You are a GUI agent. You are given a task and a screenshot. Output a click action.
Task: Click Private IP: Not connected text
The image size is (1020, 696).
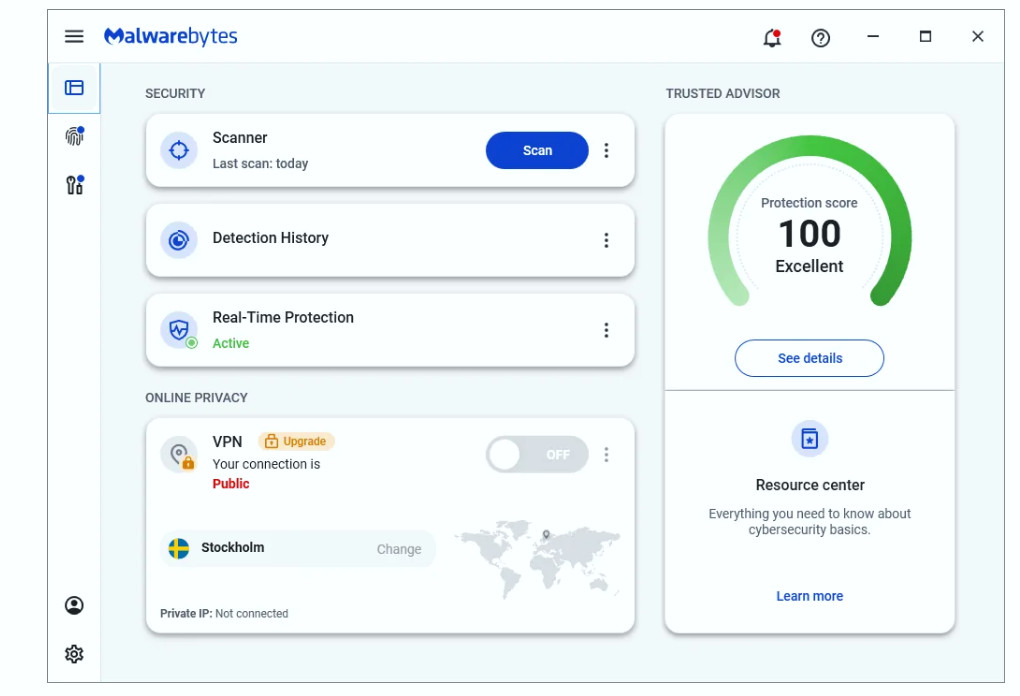tap(224, 613)
